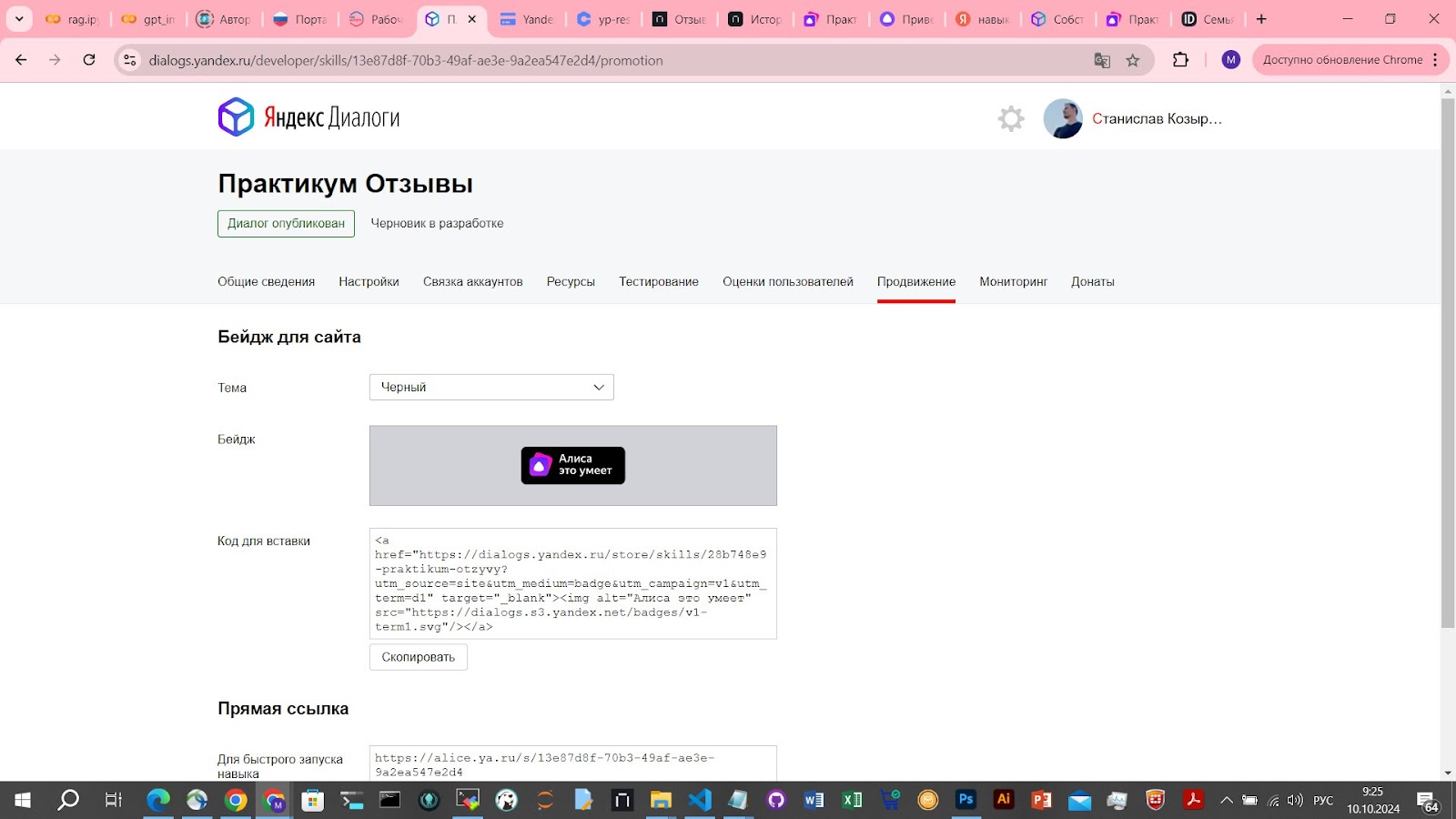Launch Photoshop from taskbar

[966, 800]
